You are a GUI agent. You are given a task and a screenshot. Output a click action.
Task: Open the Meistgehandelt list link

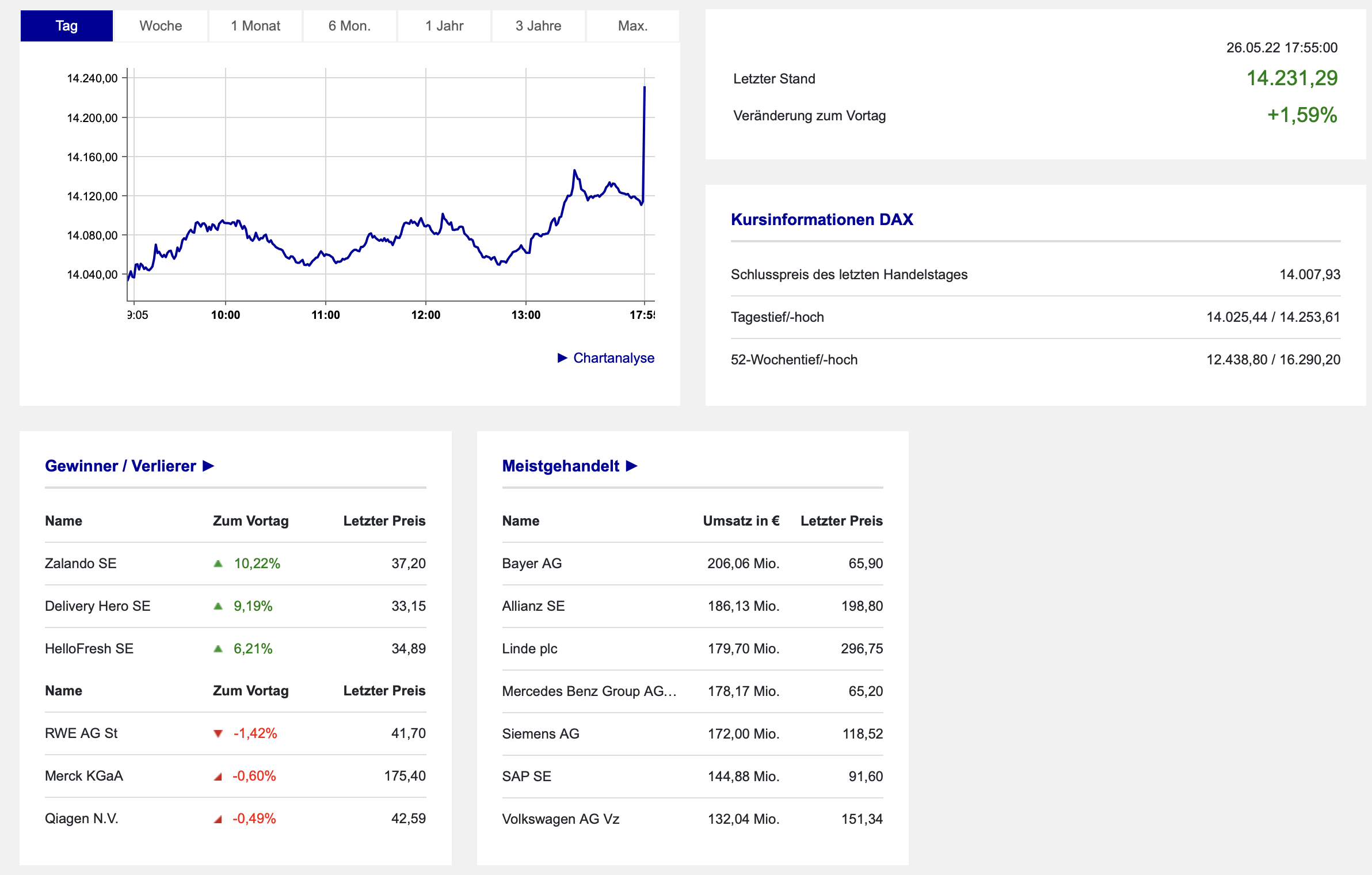[560, 466]
